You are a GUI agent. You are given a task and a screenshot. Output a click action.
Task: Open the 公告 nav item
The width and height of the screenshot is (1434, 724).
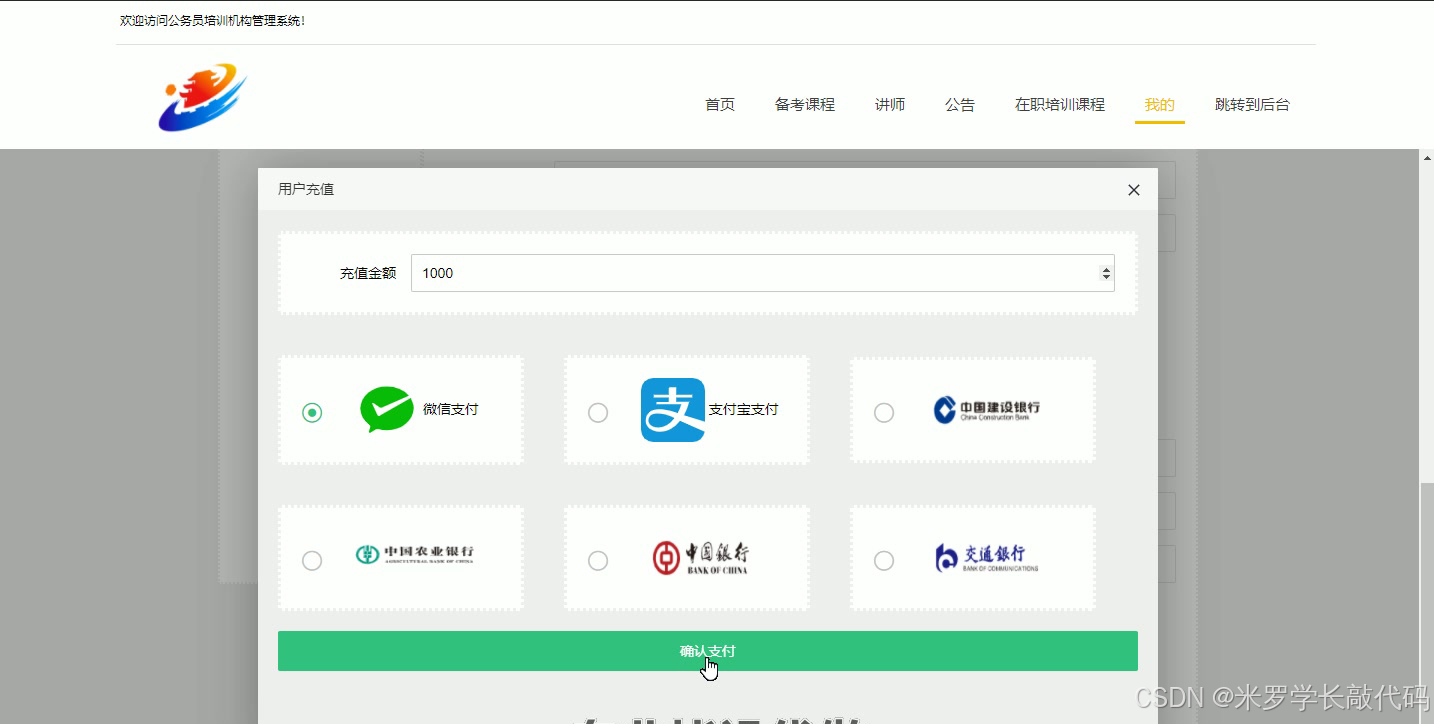960,104
